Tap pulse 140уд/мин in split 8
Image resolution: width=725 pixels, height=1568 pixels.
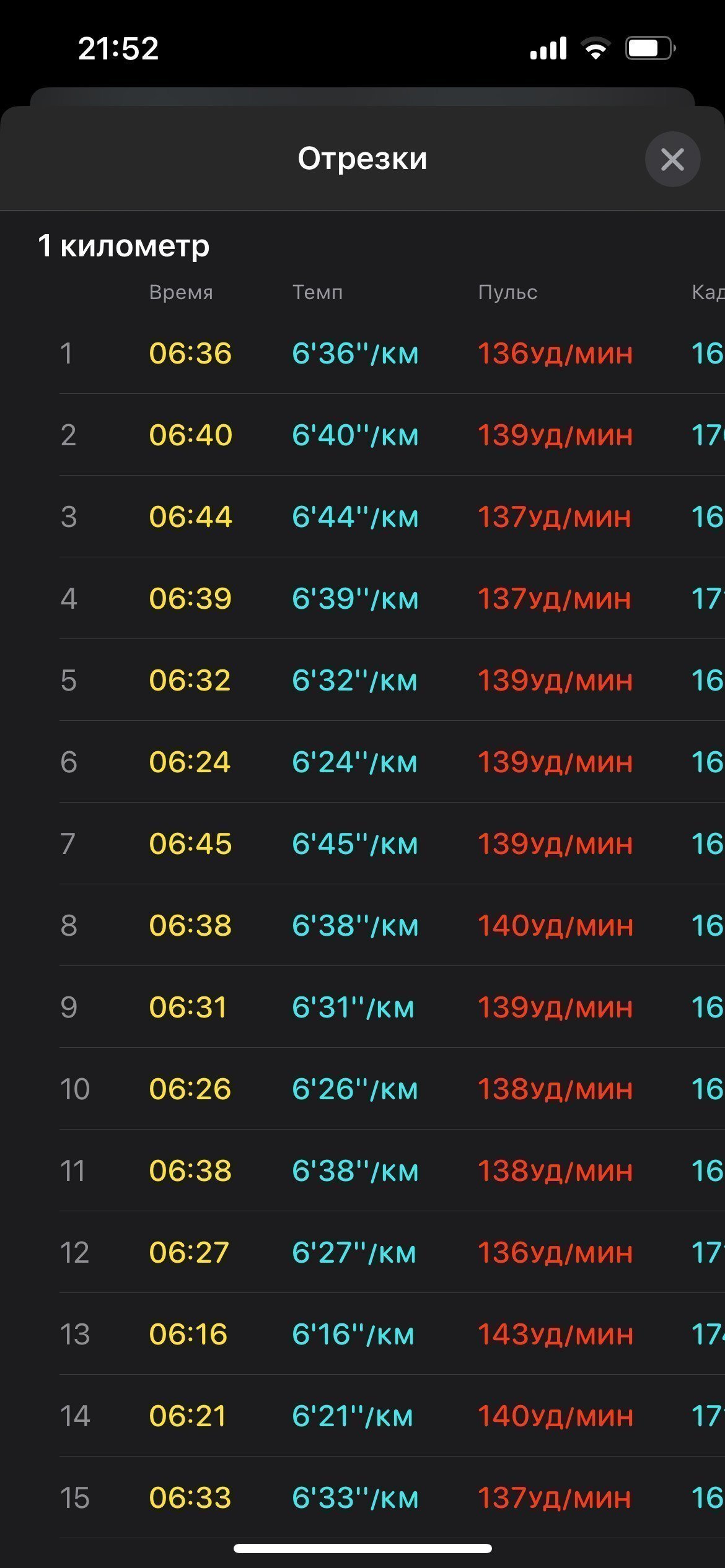click(555, 926)
